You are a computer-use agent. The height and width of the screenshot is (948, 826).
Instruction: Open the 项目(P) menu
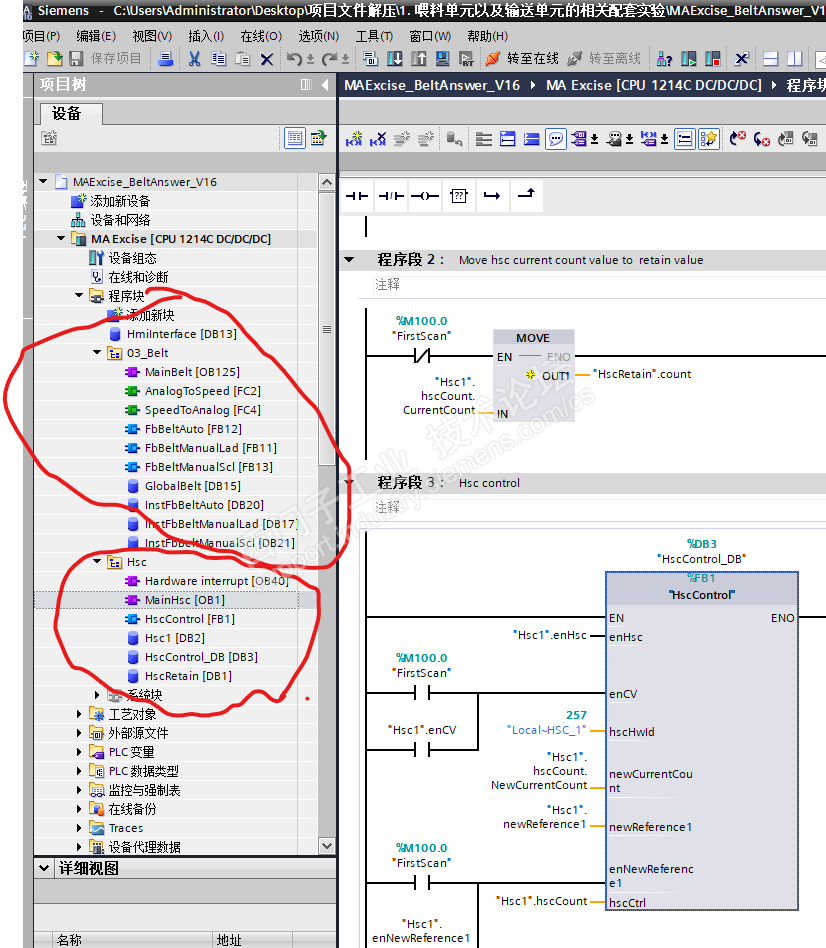[41, 36]
